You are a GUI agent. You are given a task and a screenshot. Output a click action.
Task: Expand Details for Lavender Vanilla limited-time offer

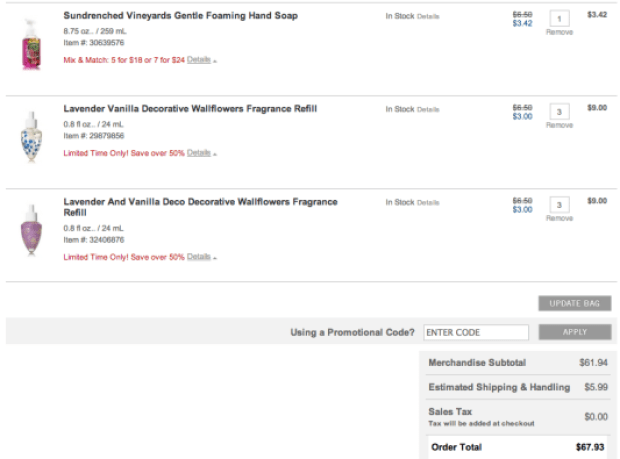coord(199,153)
